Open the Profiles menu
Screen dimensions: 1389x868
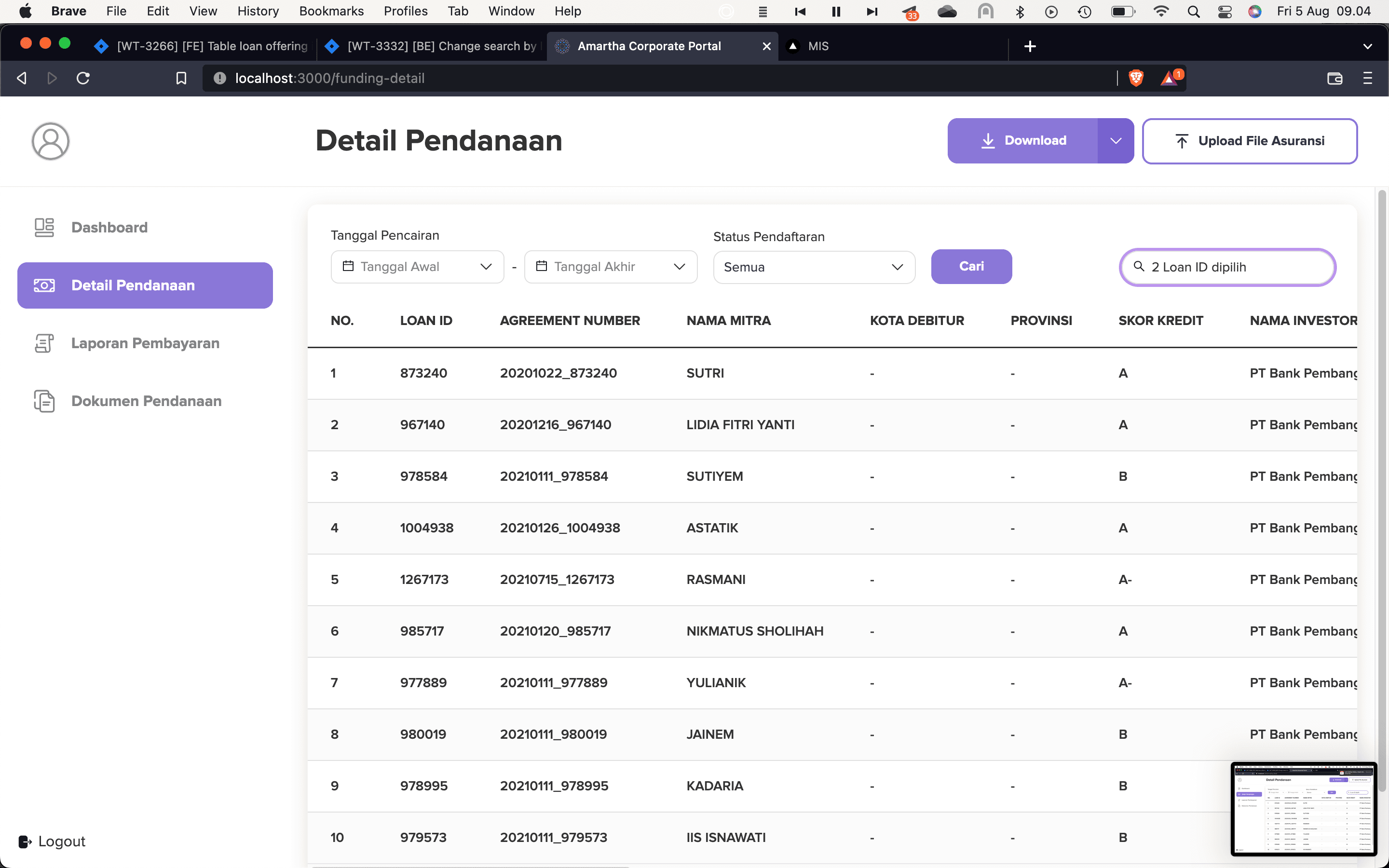pos(405,12)
